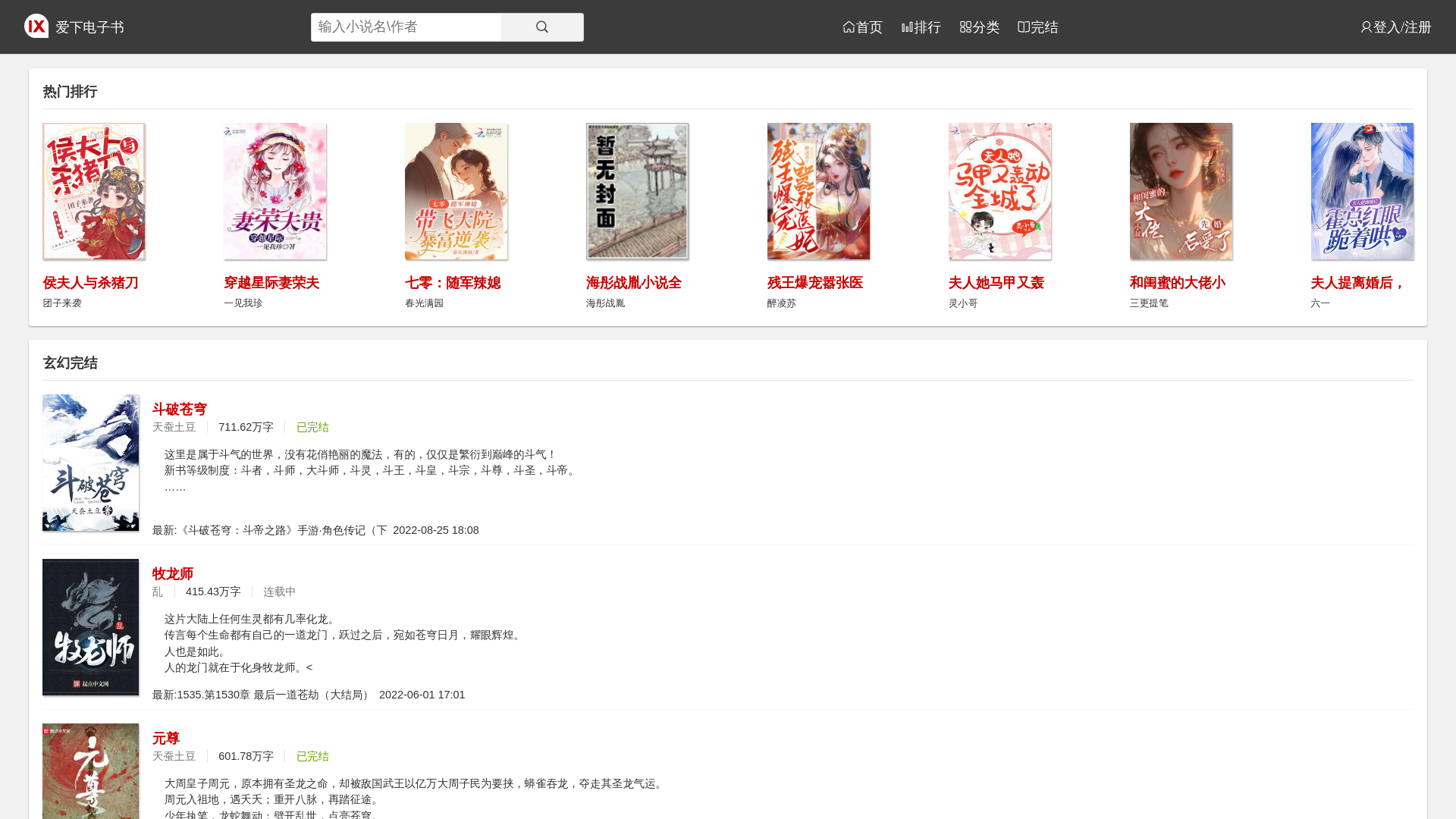Viewport: 1456px width, 819px height.
Task: Click author name 团子来袭
Action: pos(62,303)
